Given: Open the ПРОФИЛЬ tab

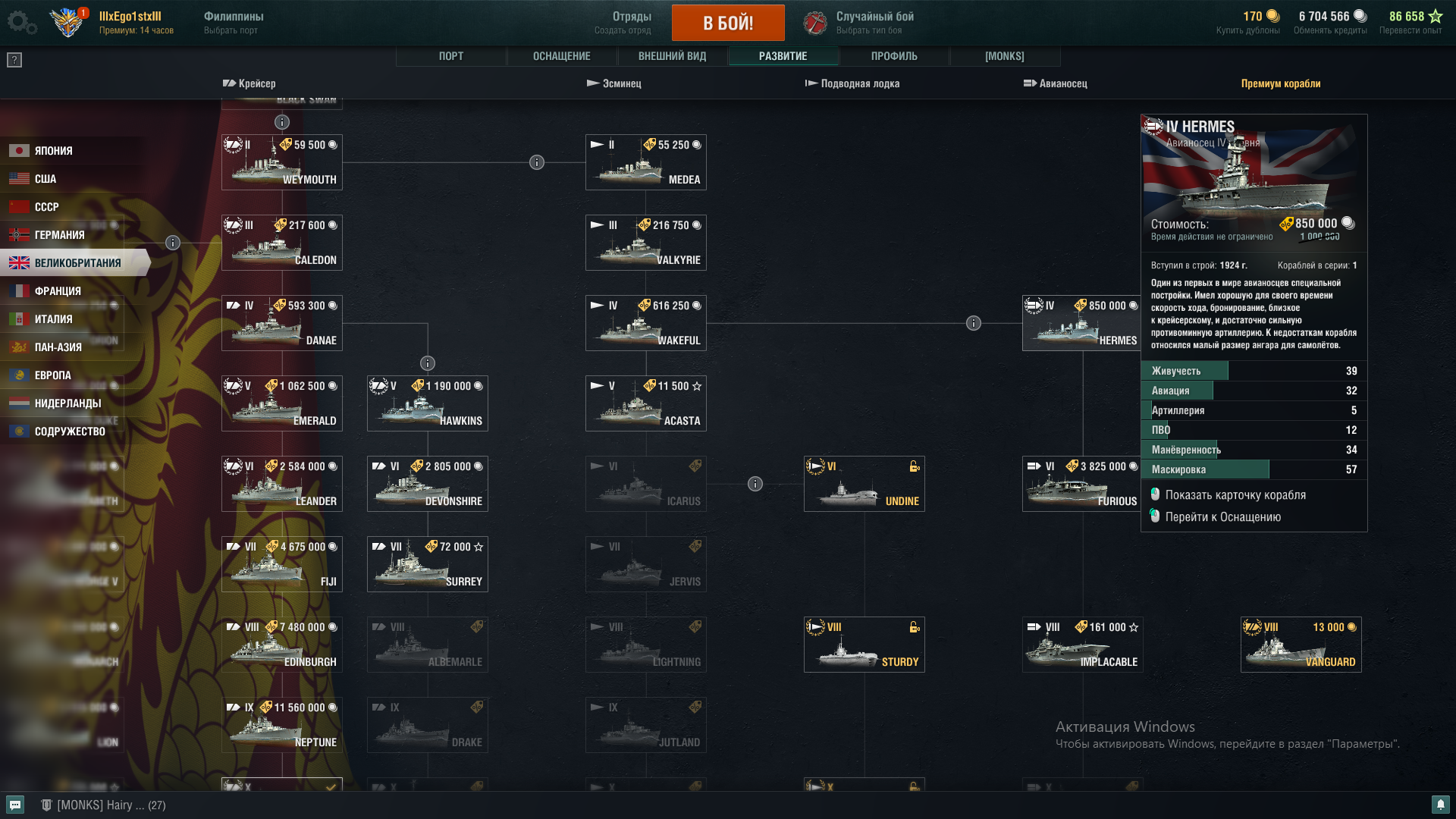Looking at the screenshot, I should [894, 56].
